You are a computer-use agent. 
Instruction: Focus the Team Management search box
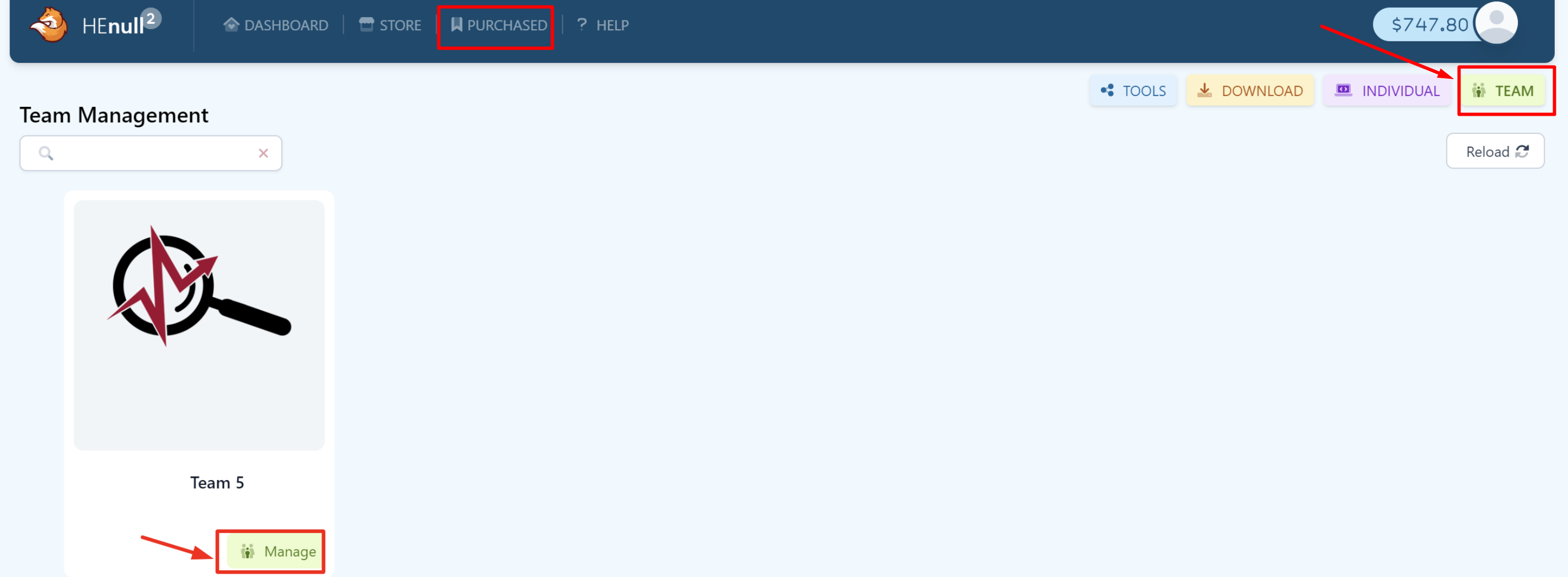click(151, 153)
